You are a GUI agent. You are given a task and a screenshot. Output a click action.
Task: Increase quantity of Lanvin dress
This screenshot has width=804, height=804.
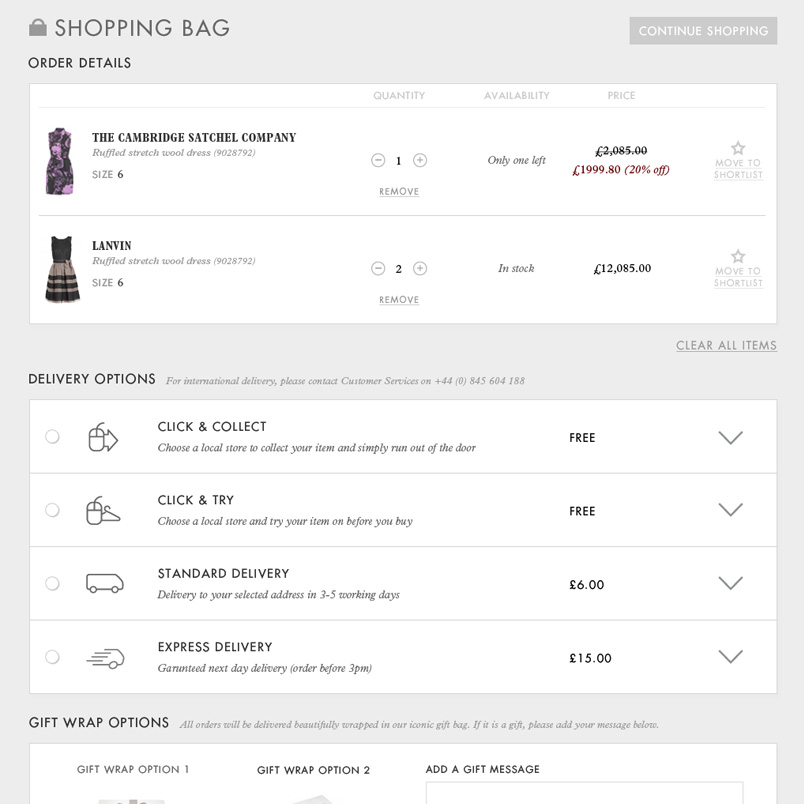[420, 268]
